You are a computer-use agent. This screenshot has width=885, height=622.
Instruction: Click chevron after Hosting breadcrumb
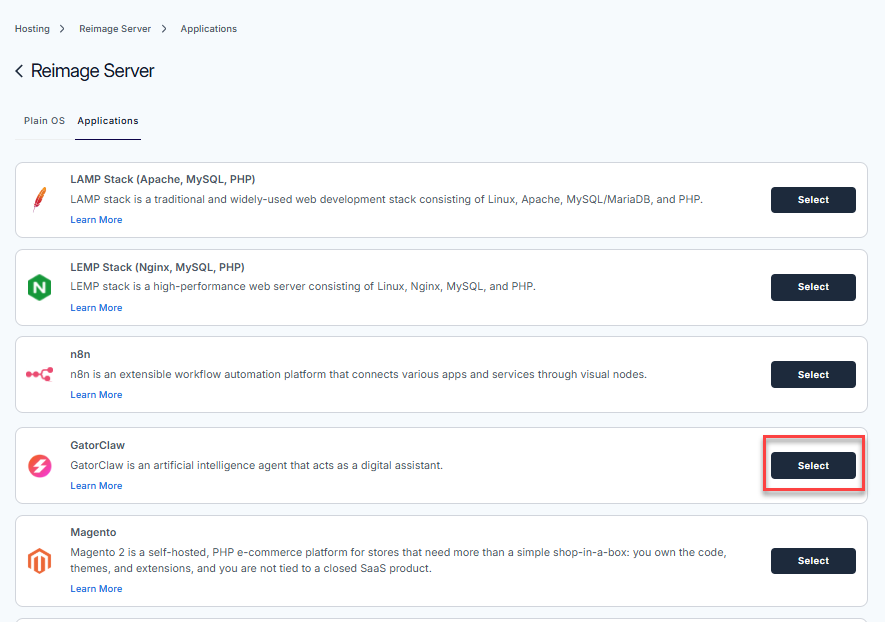click(x=62, y=29)
